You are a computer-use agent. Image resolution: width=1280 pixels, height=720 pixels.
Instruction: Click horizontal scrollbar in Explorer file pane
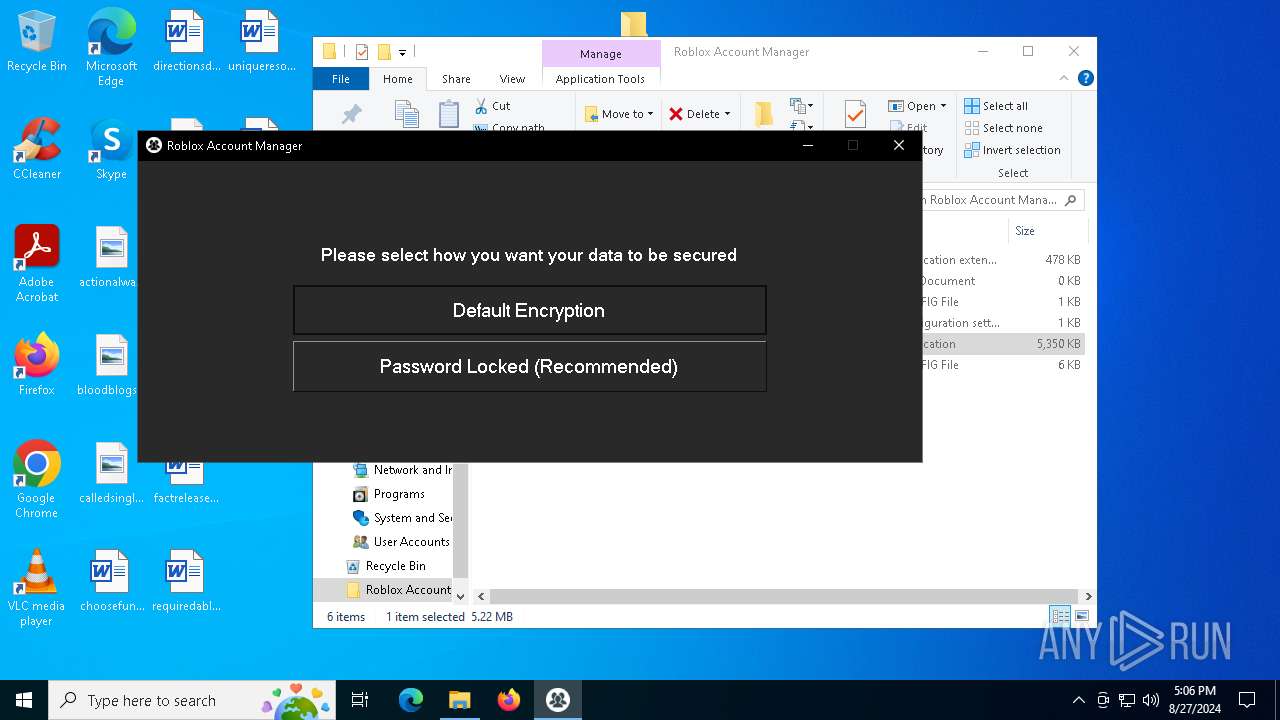(x=784, y=596)
